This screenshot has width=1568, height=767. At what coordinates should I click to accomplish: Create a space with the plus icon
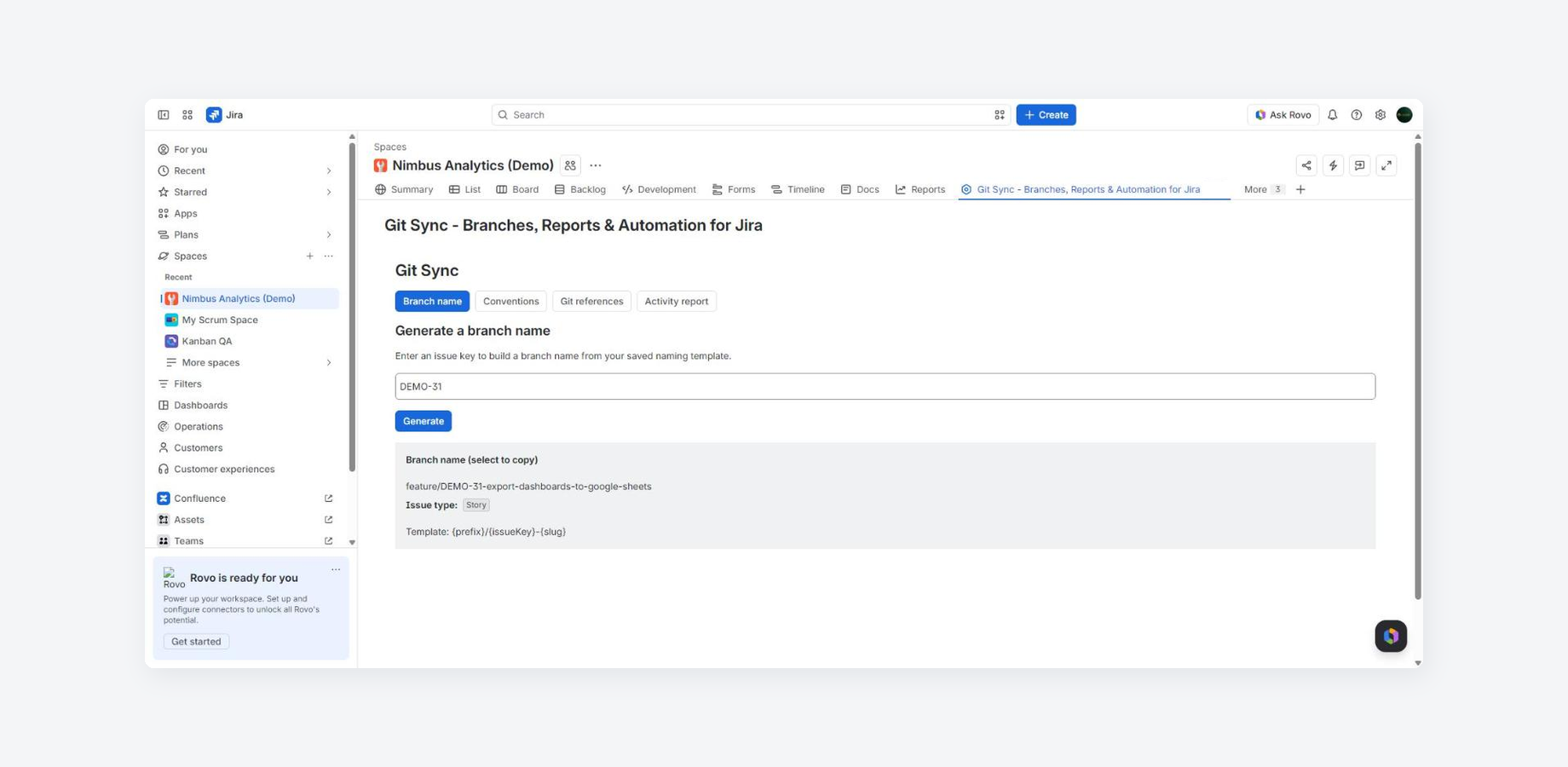pyautogui.click(x=309, y=257)
